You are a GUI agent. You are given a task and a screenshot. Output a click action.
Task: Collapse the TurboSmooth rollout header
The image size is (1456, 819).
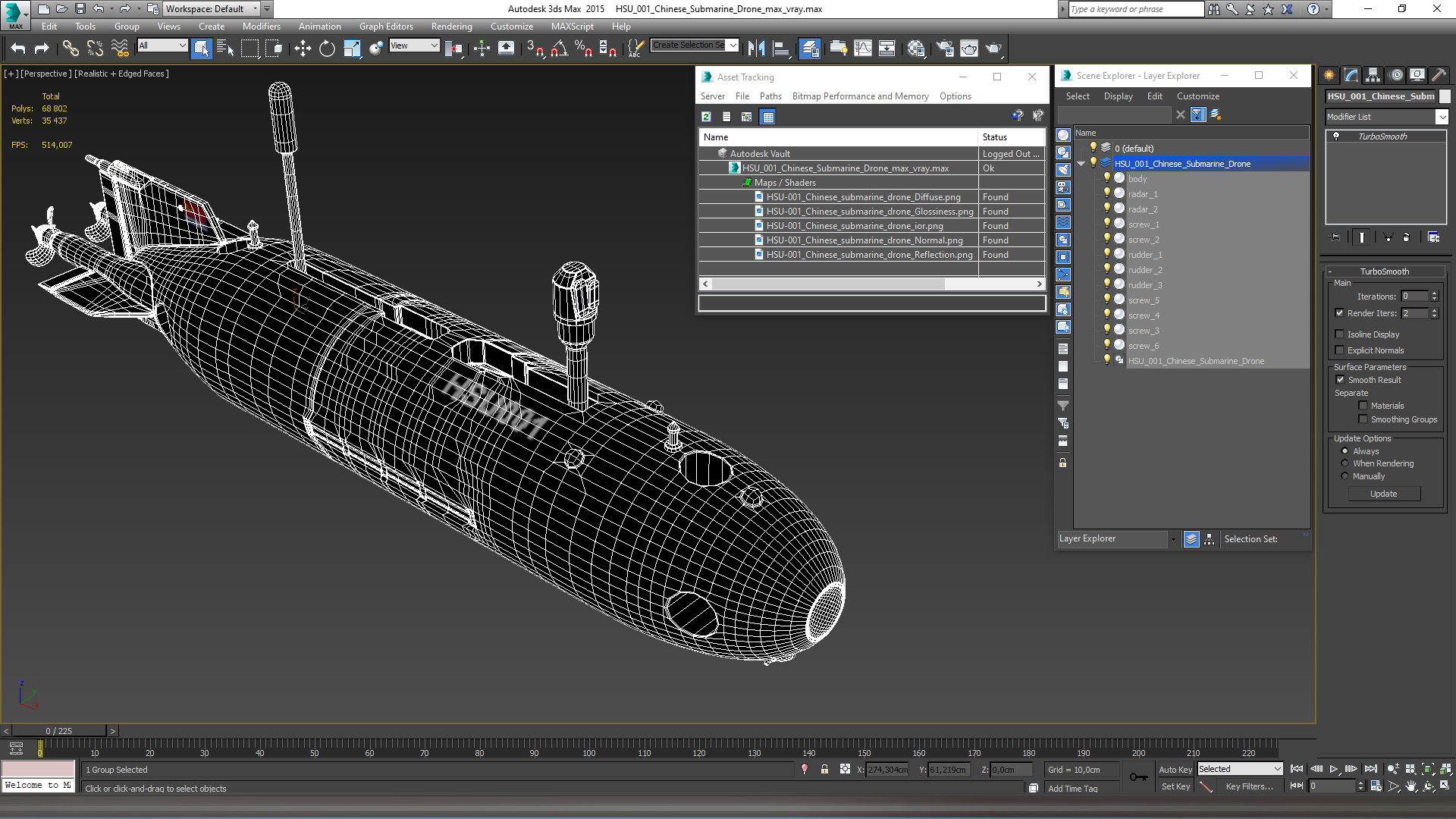(1384, 271)
